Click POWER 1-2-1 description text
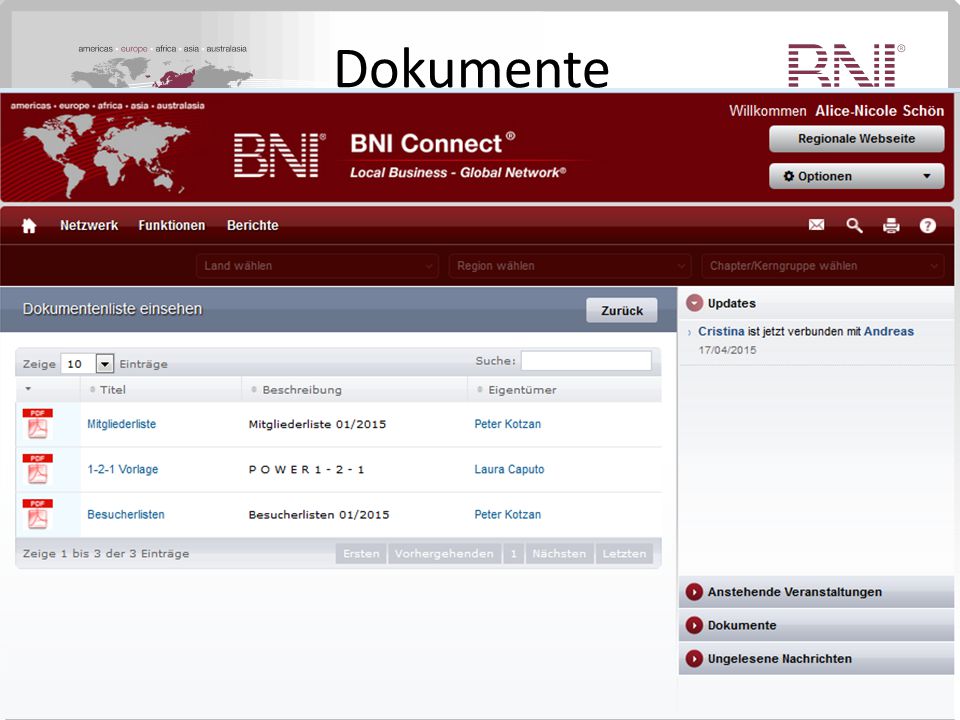This screenshot has height=720, width=960. click(x=306, y=470)
